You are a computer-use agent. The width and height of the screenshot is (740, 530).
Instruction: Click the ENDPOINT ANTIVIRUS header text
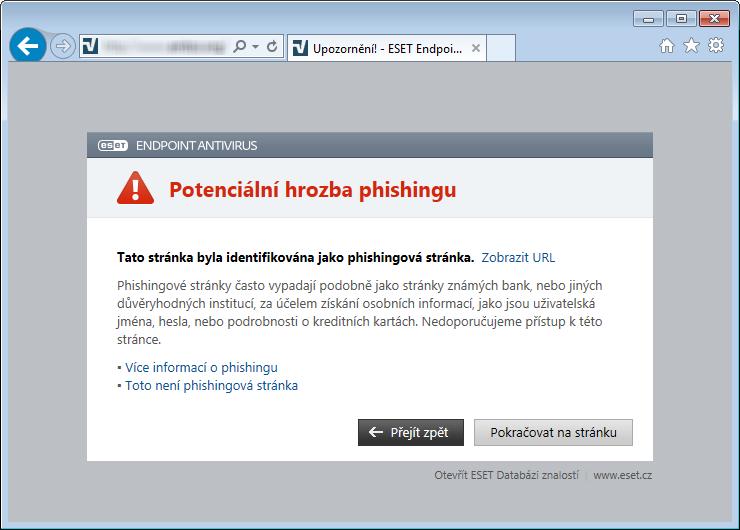(196, 145)
